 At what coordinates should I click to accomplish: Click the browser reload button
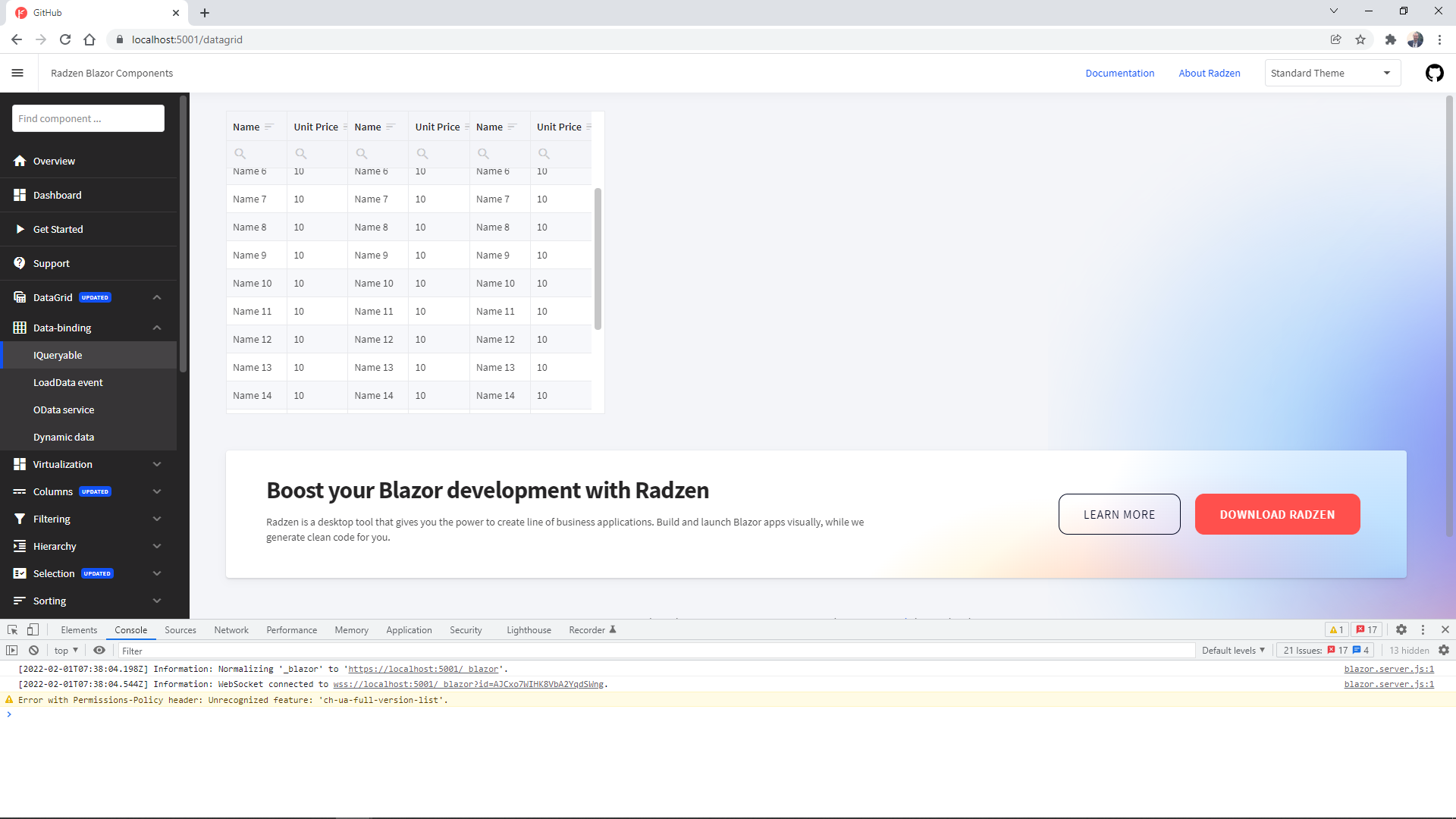[x=65, y=39]
